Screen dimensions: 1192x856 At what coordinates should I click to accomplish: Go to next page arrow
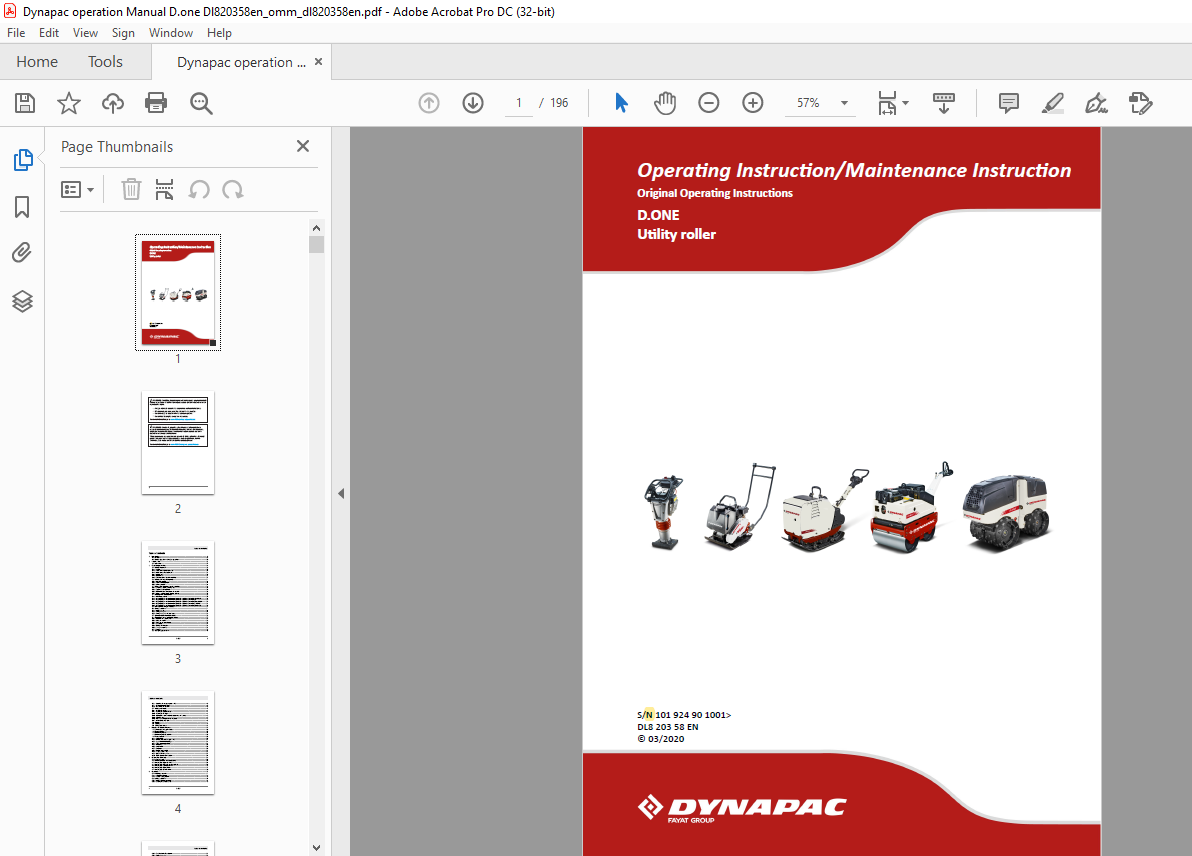click(473, 103)
